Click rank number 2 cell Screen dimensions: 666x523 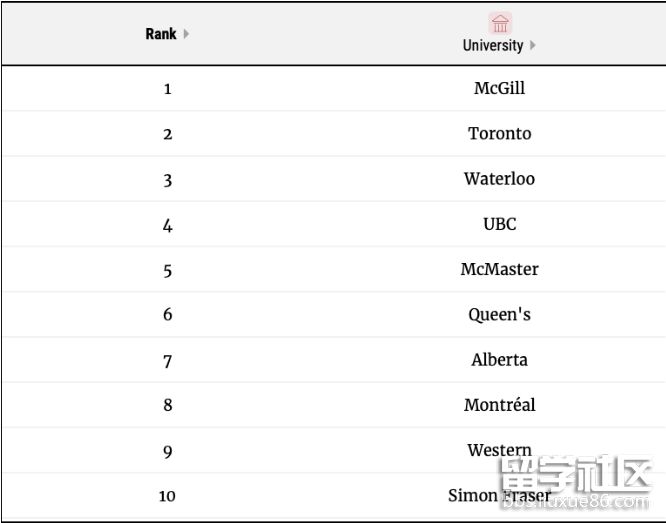point(167,134)
